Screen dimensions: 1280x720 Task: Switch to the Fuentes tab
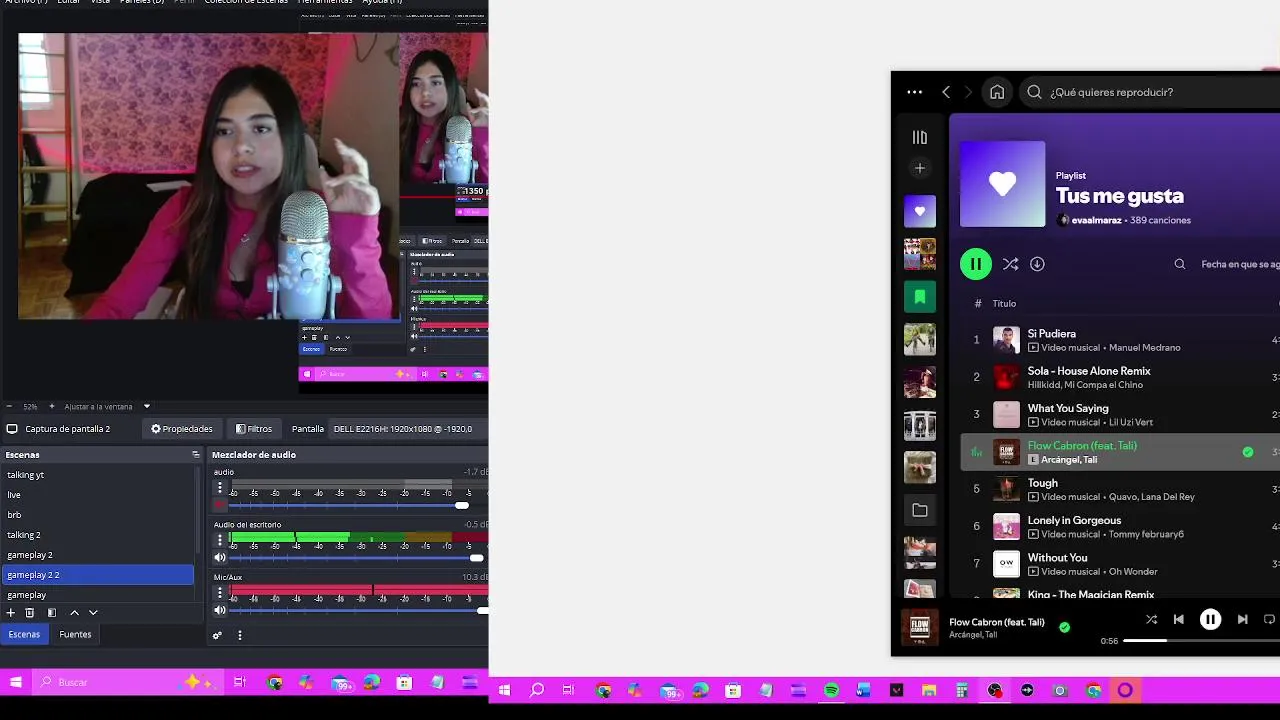pos(75,634)
